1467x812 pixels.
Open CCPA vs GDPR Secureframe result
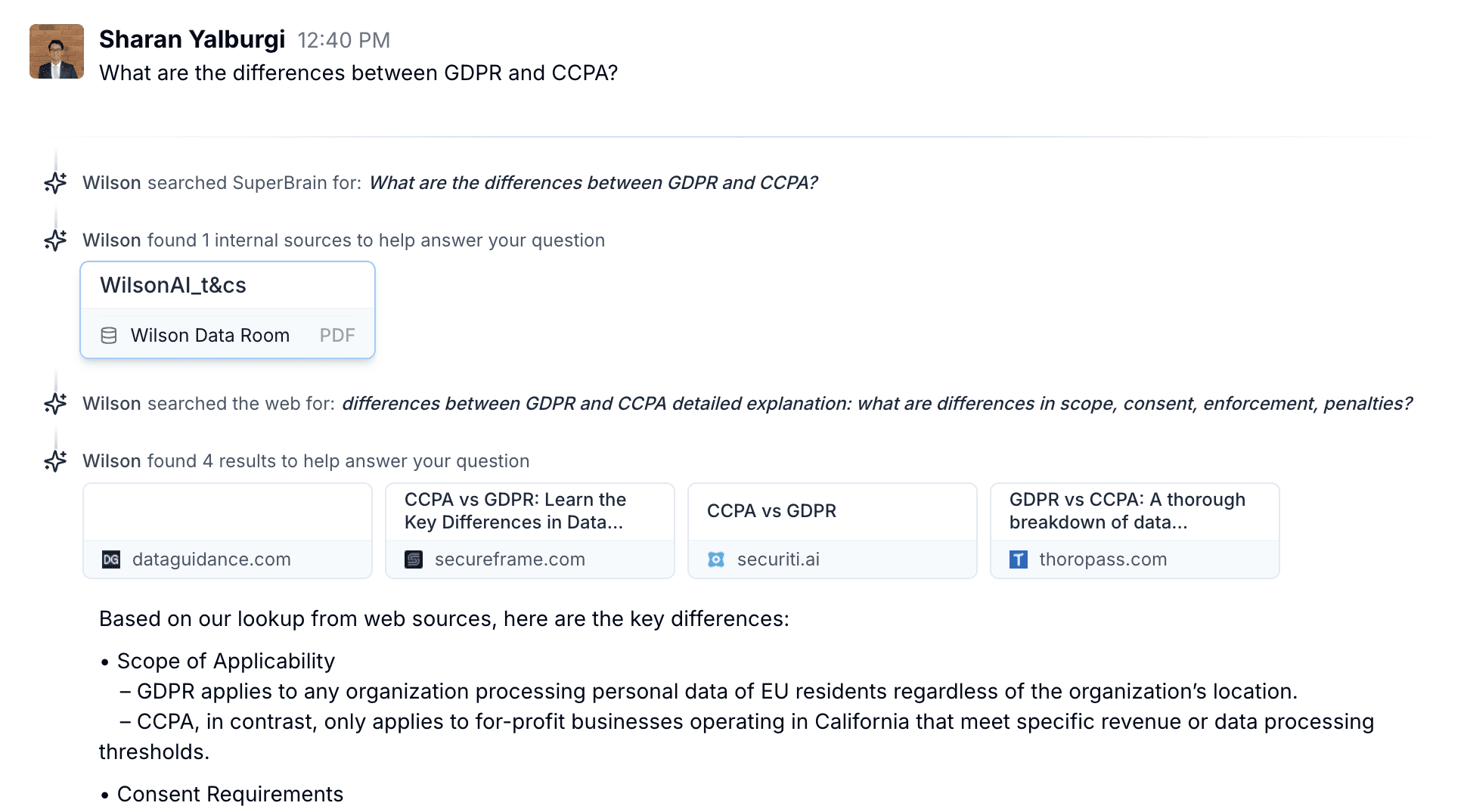[530, 531]
